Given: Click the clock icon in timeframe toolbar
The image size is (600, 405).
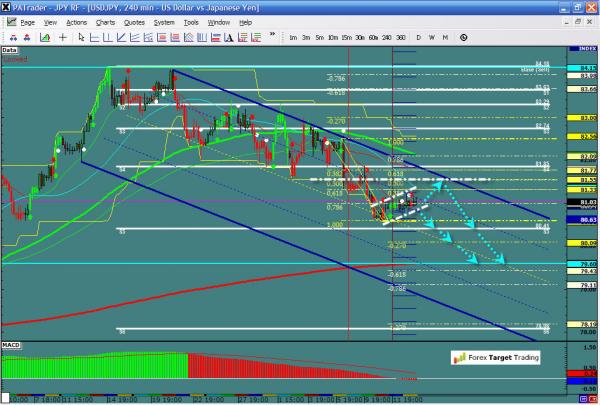Looking at the screenshot, I should (x=463, y=37).
